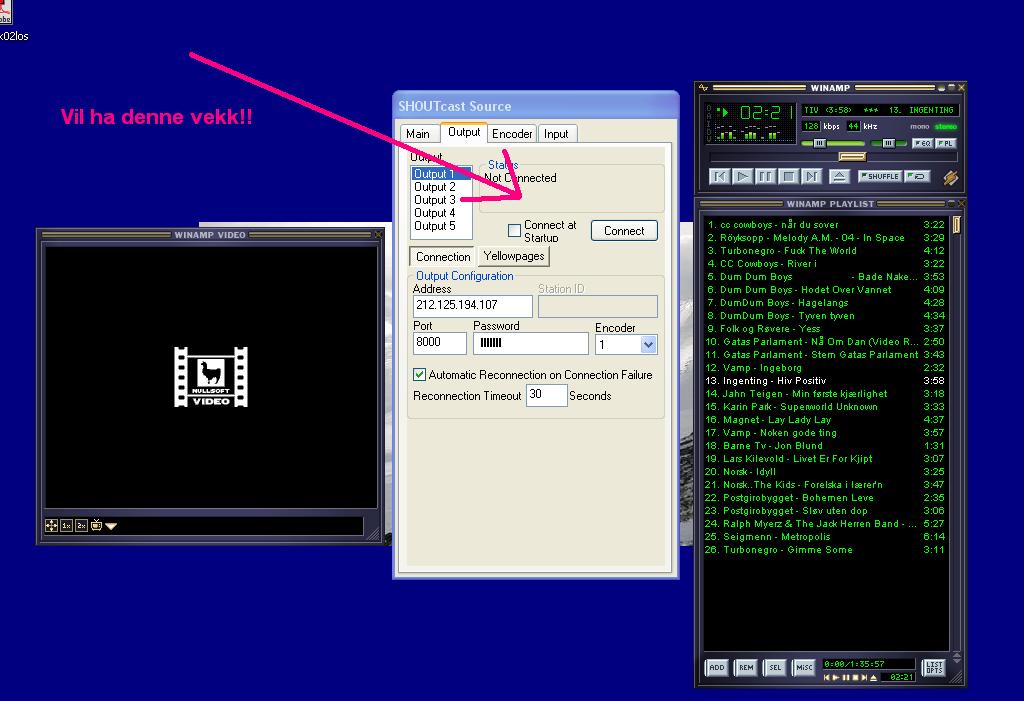Viewport: 1024px width, 701px height.
Task: Uncheck Automatic Reconnection on Connection Failure
Action: pyautogui.click(x=419, y=374)
